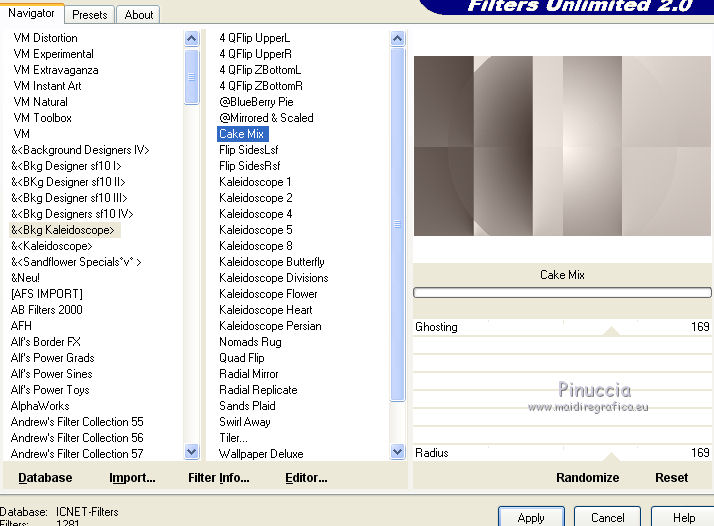The image size is (714, 526).
Task: Click Randomize
Action: coord(587,478)
